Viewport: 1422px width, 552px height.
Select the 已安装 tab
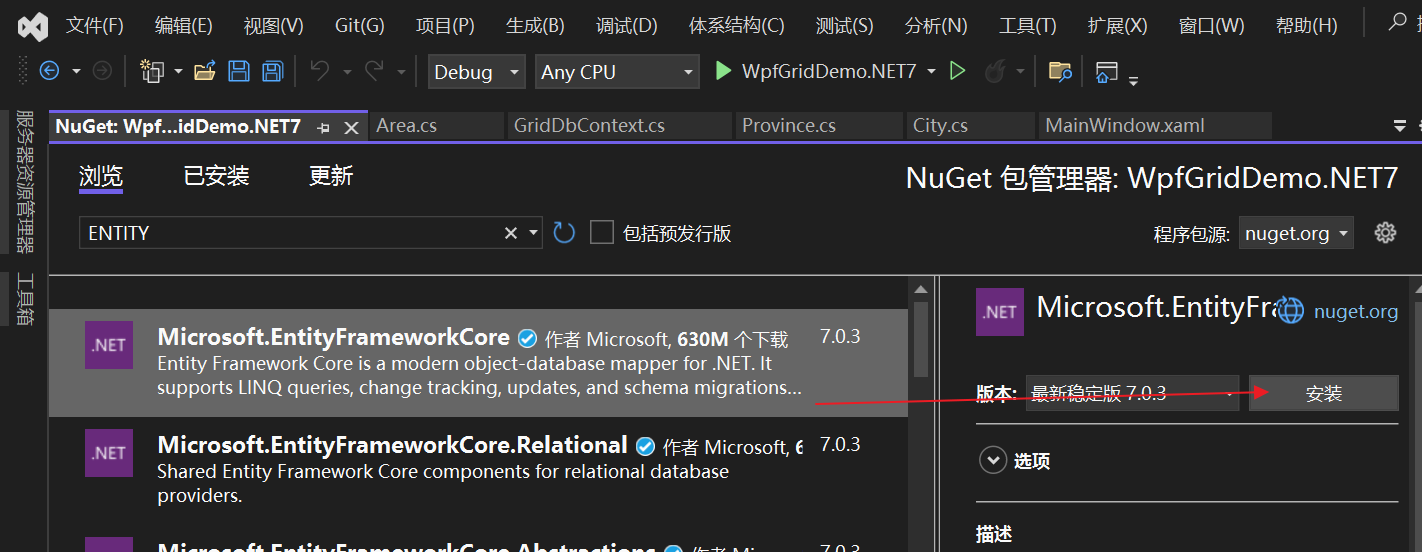(x=216, y=177)
